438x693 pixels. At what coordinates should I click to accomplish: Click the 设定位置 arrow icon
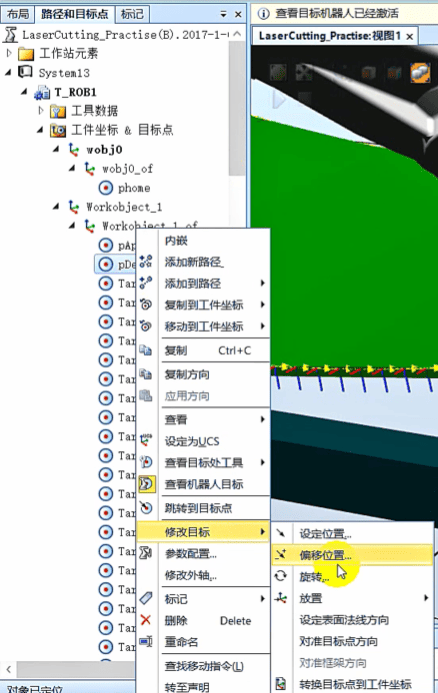coord(281,533)
